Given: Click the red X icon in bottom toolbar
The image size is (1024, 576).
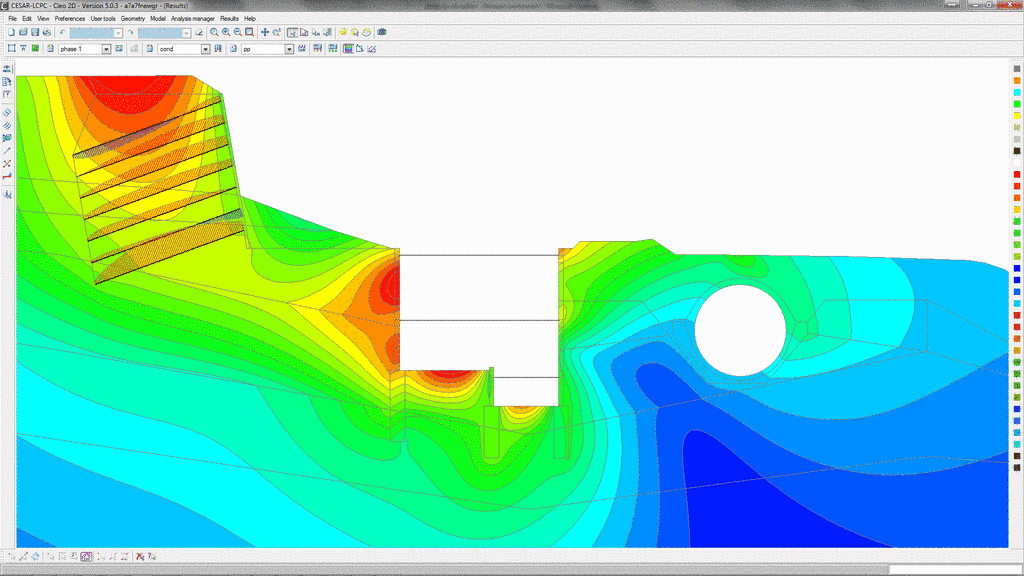Looking at the screenshot, I should click(140, 556).
